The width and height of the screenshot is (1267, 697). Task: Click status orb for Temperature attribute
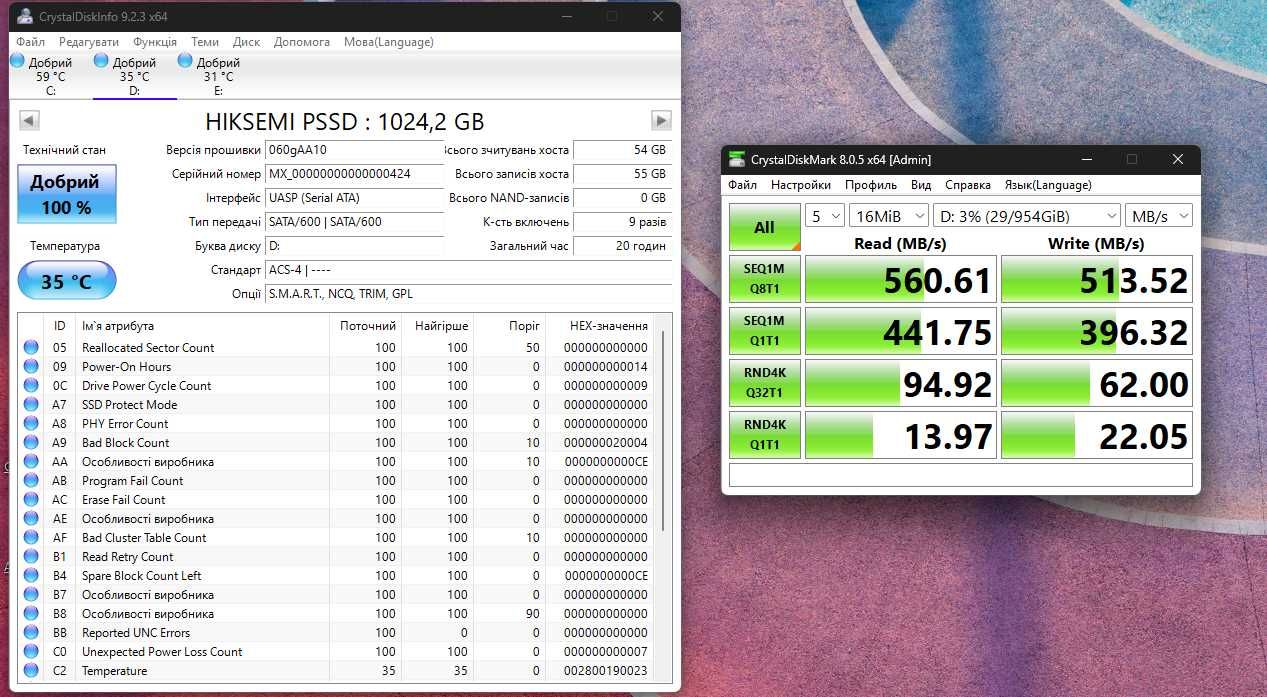click(x=31, y=671)
